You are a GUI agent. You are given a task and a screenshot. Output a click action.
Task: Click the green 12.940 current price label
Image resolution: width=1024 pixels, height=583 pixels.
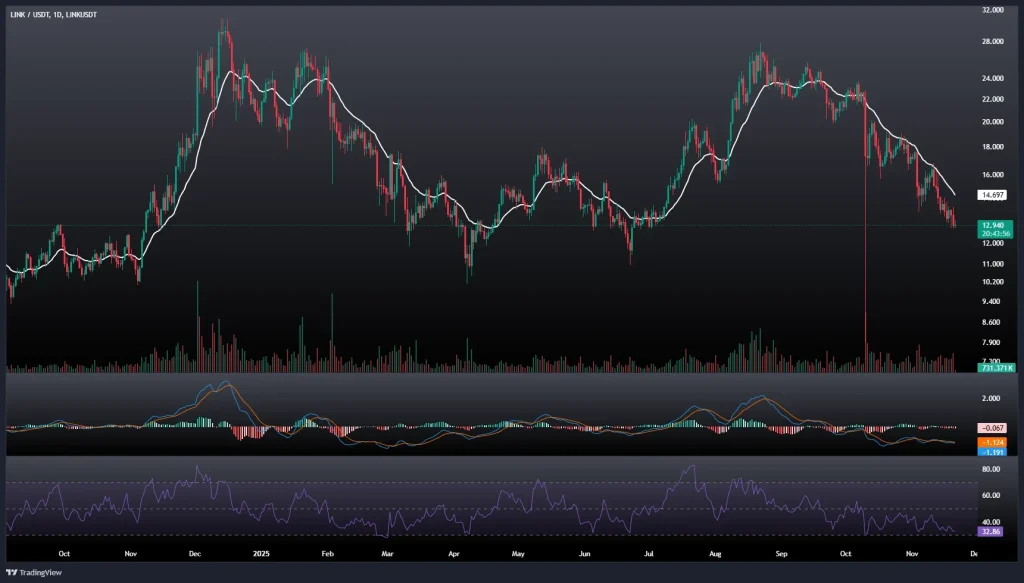point(992,227)
